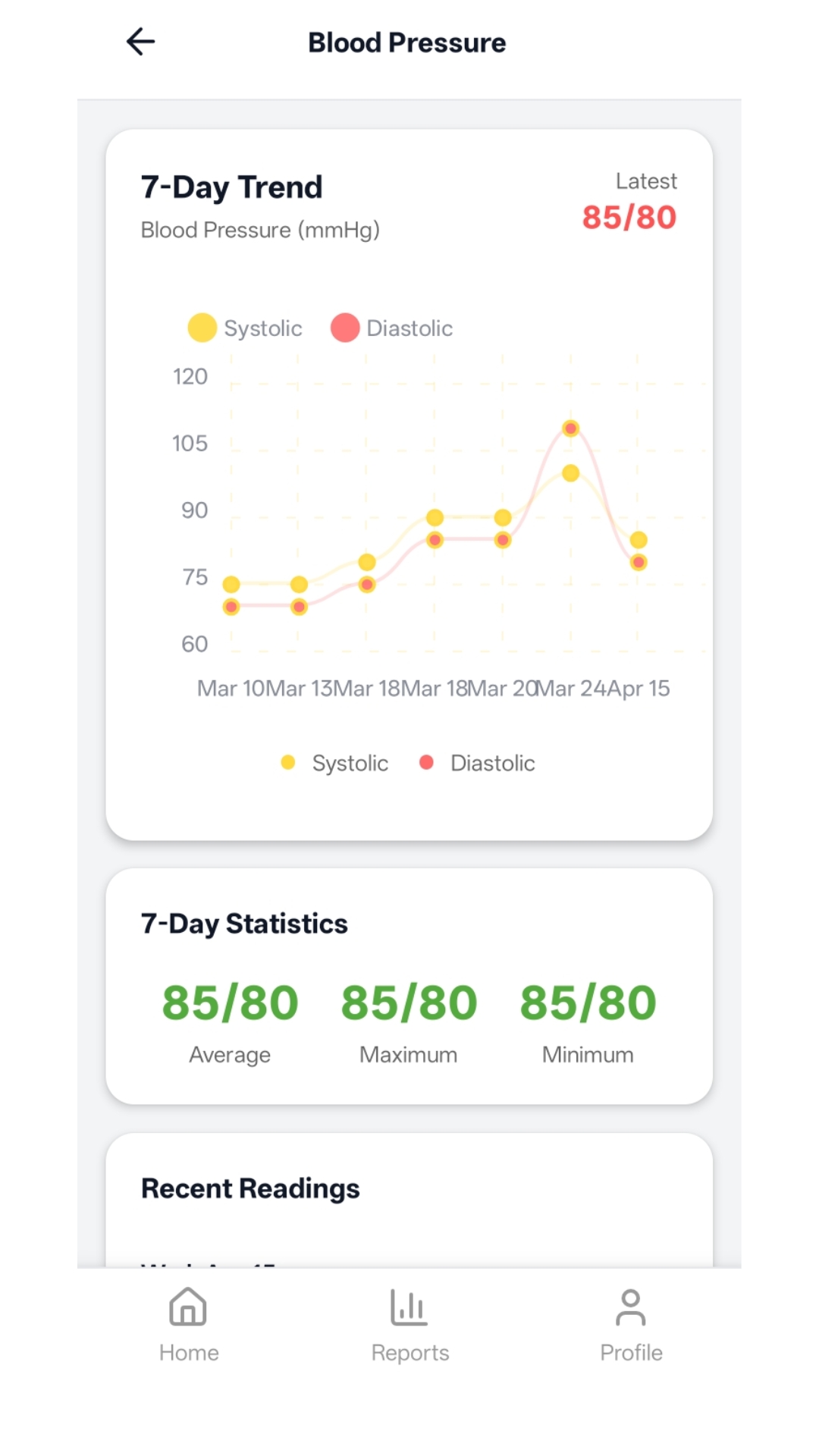
Task: Tap the Minimum 85/80 statistic
Action: point(588,1003)
